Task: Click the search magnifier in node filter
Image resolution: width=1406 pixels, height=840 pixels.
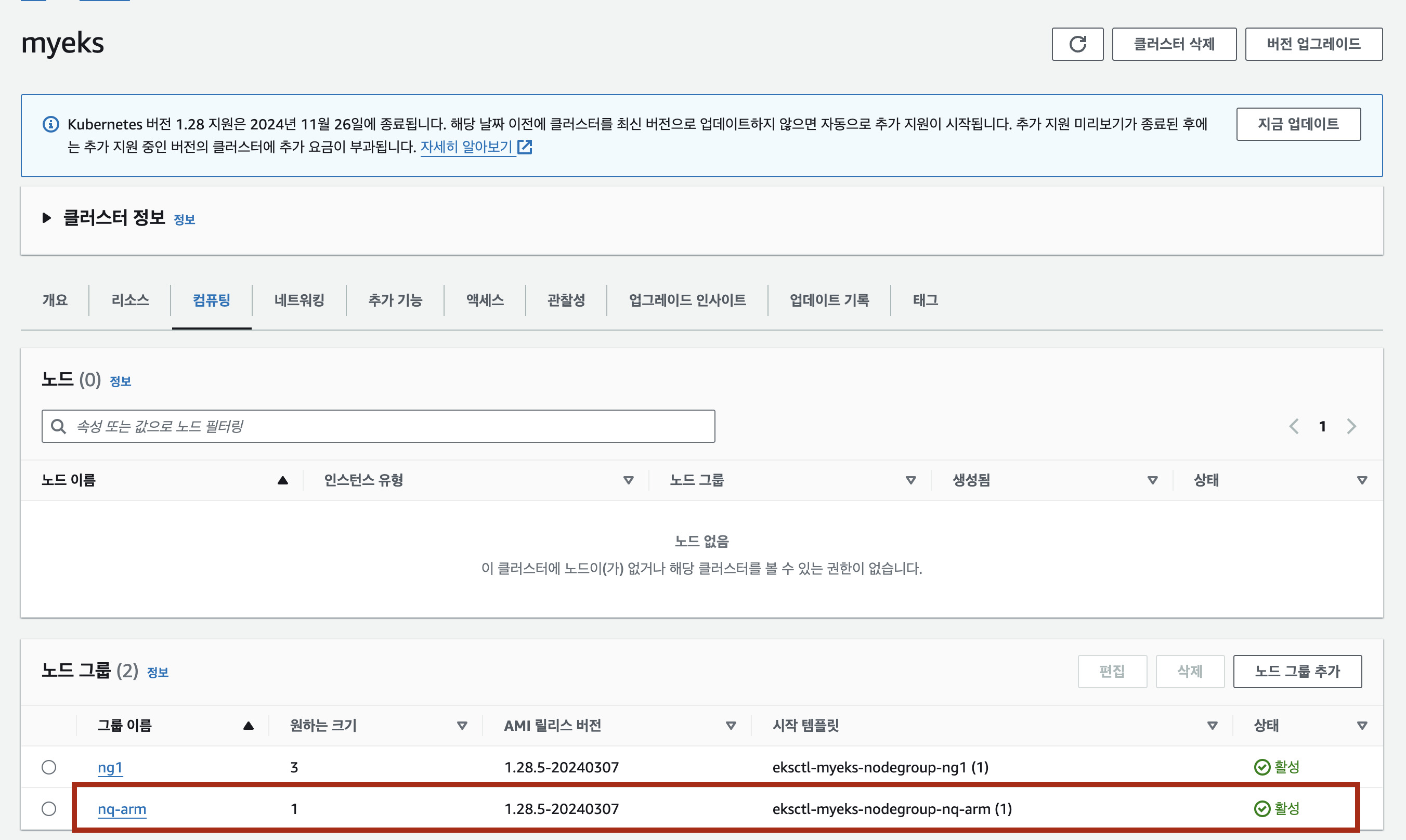Action: coord(58,426)
